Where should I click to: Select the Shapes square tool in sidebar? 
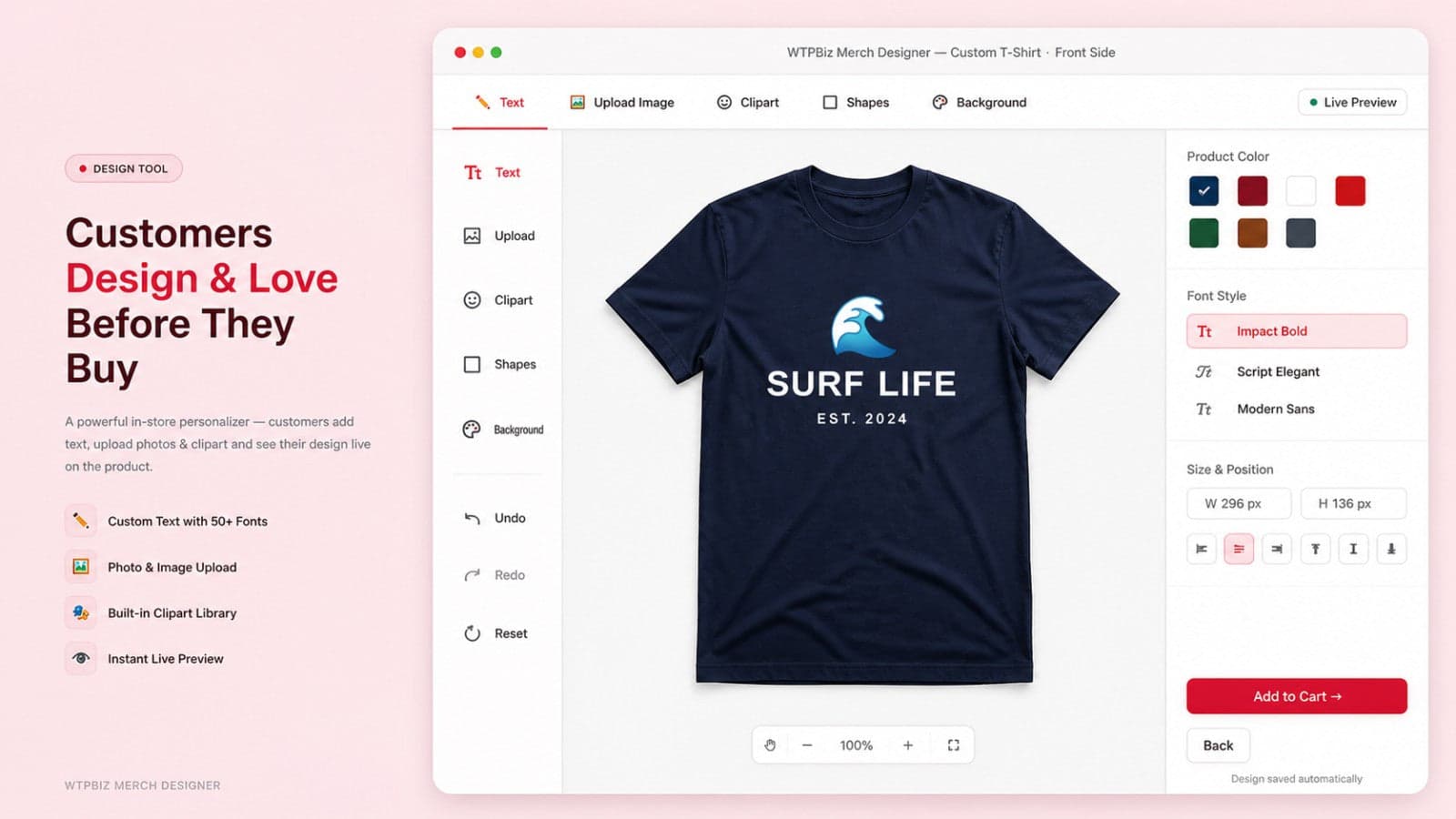(499, 364)
